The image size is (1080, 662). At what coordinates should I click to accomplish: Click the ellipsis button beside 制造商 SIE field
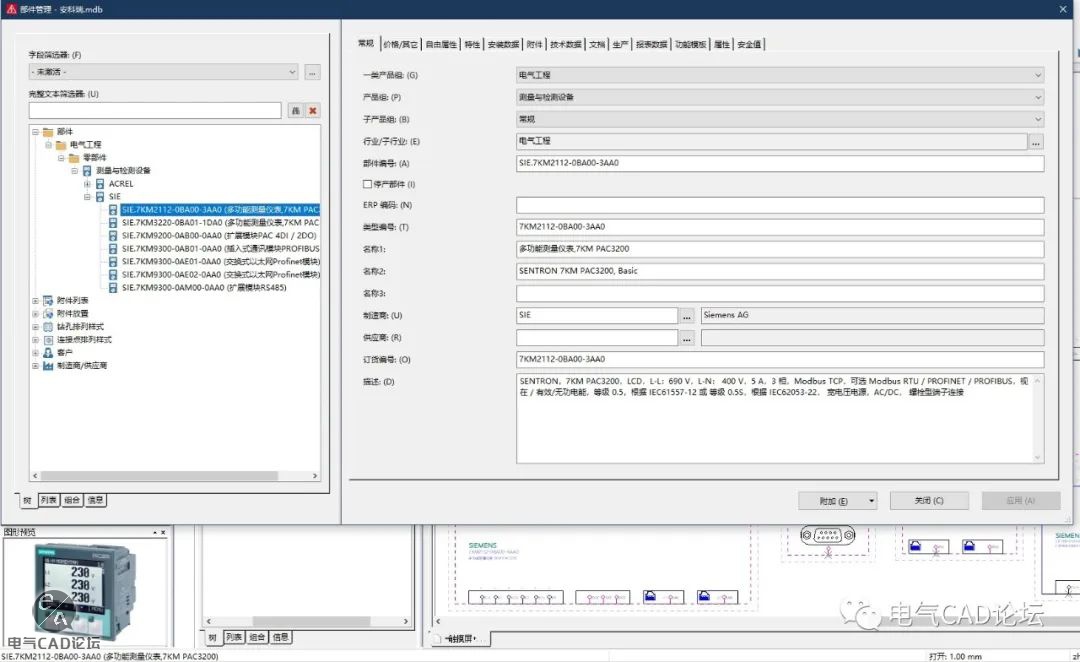click(x=687, y=315)
